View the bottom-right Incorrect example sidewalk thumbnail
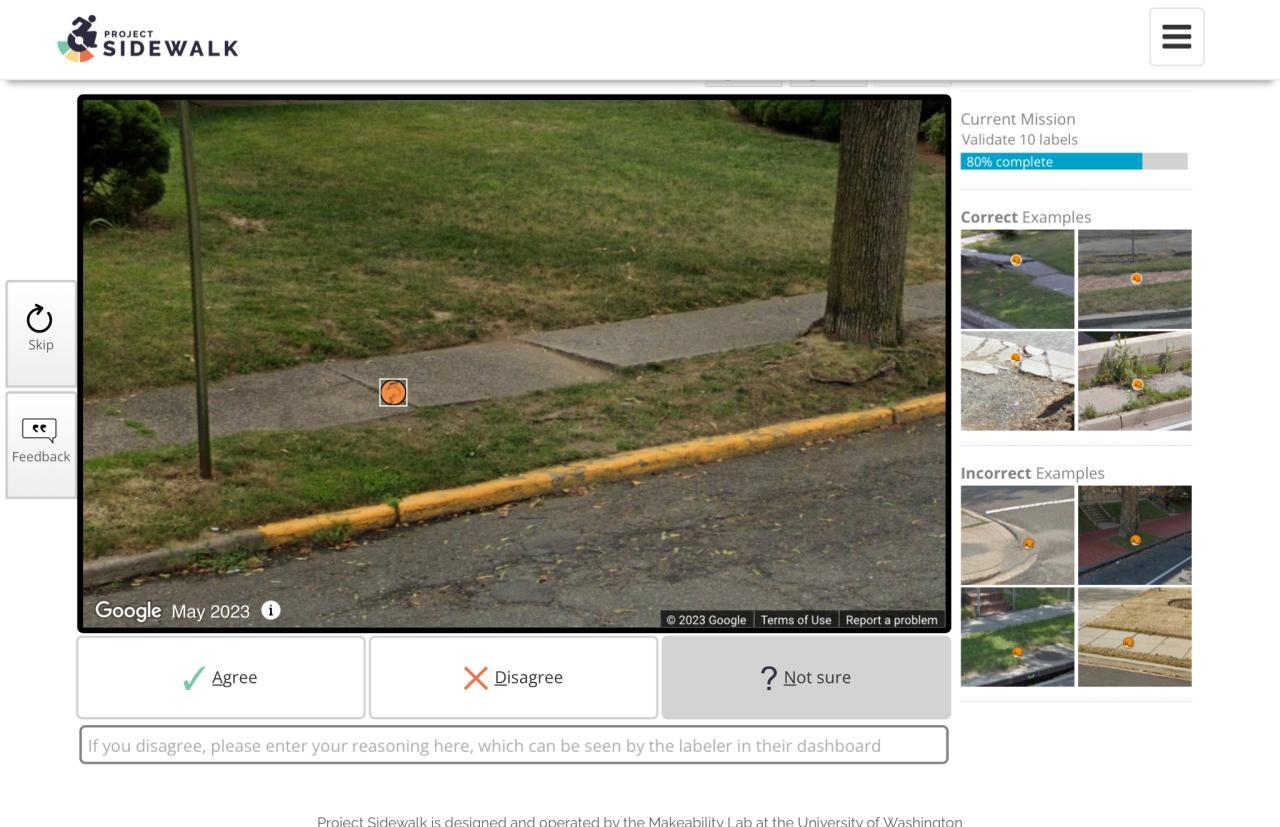This screenshot has height=827, width=1280. tap(1135, 637)
